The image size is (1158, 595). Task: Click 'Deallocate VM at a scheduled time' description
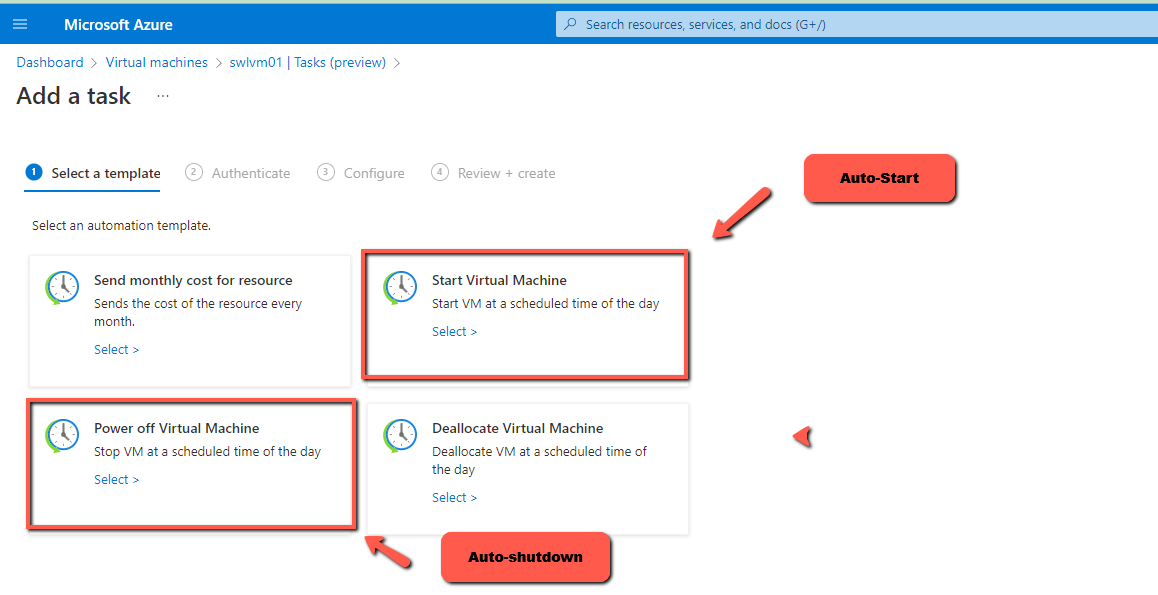pos(539,461)
